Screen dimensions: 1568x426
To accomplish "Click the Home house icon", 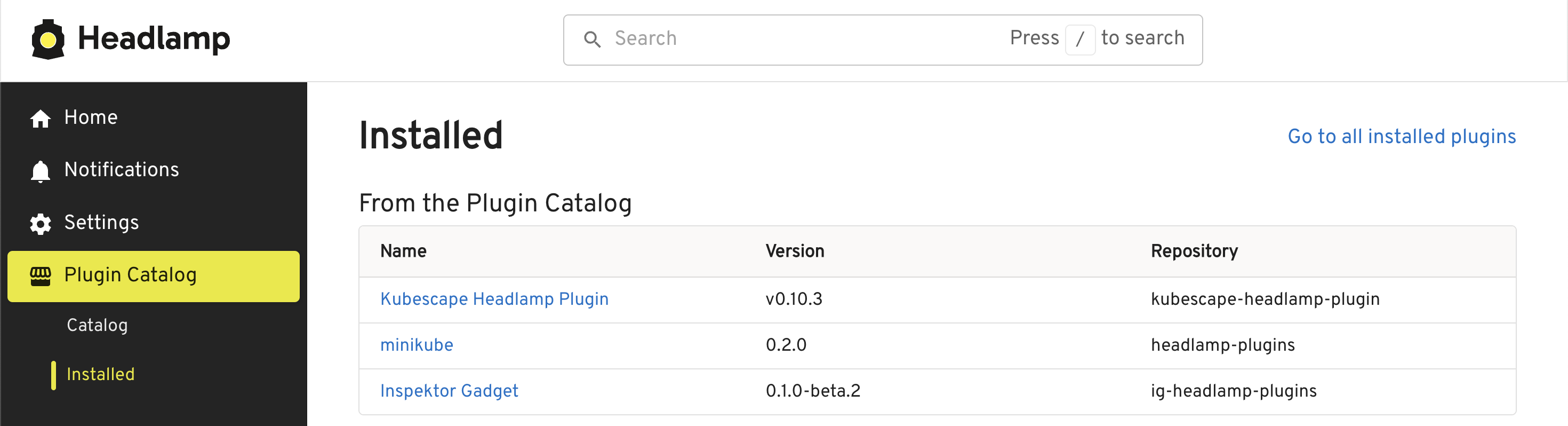I will (x=40, y=118).
